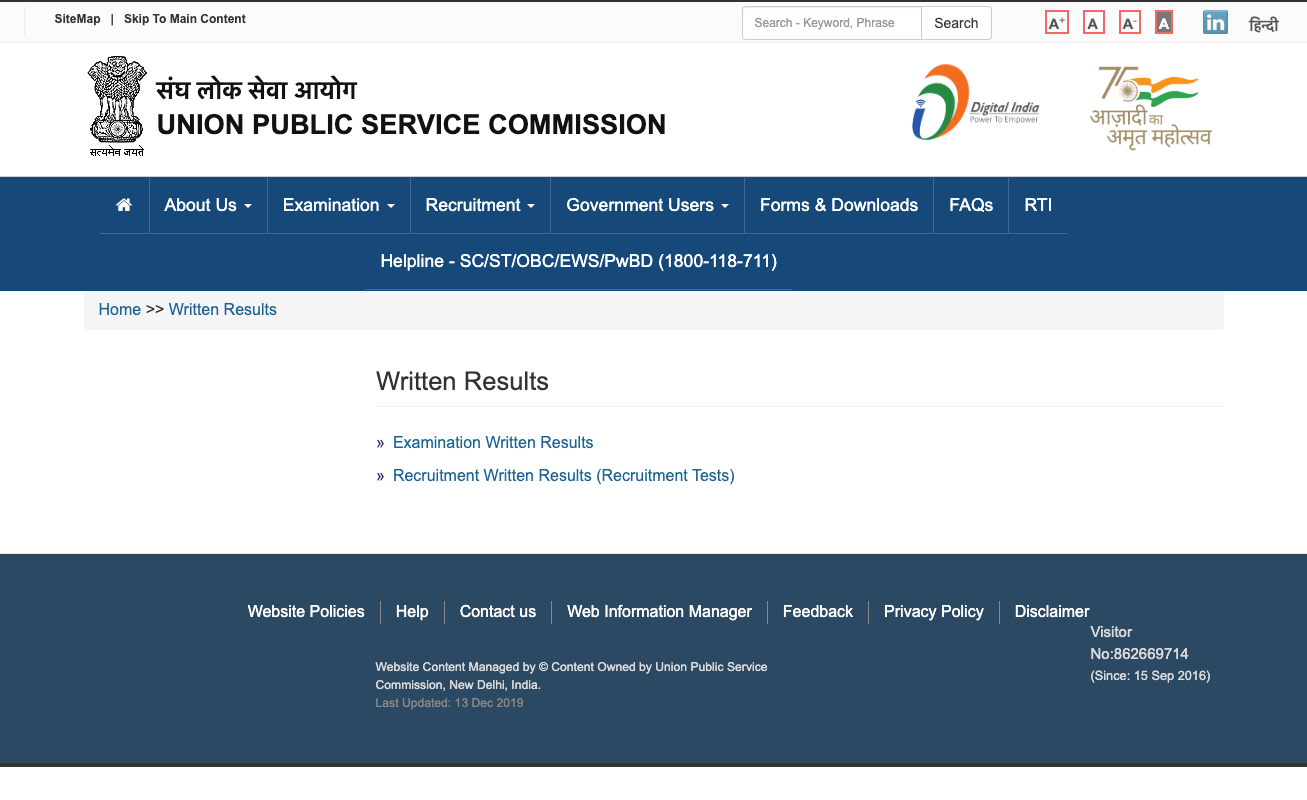Open the SiteMap link
The width and height of the screenshot is (1307, 800).
pyautogui.click(x=78, y=19)
